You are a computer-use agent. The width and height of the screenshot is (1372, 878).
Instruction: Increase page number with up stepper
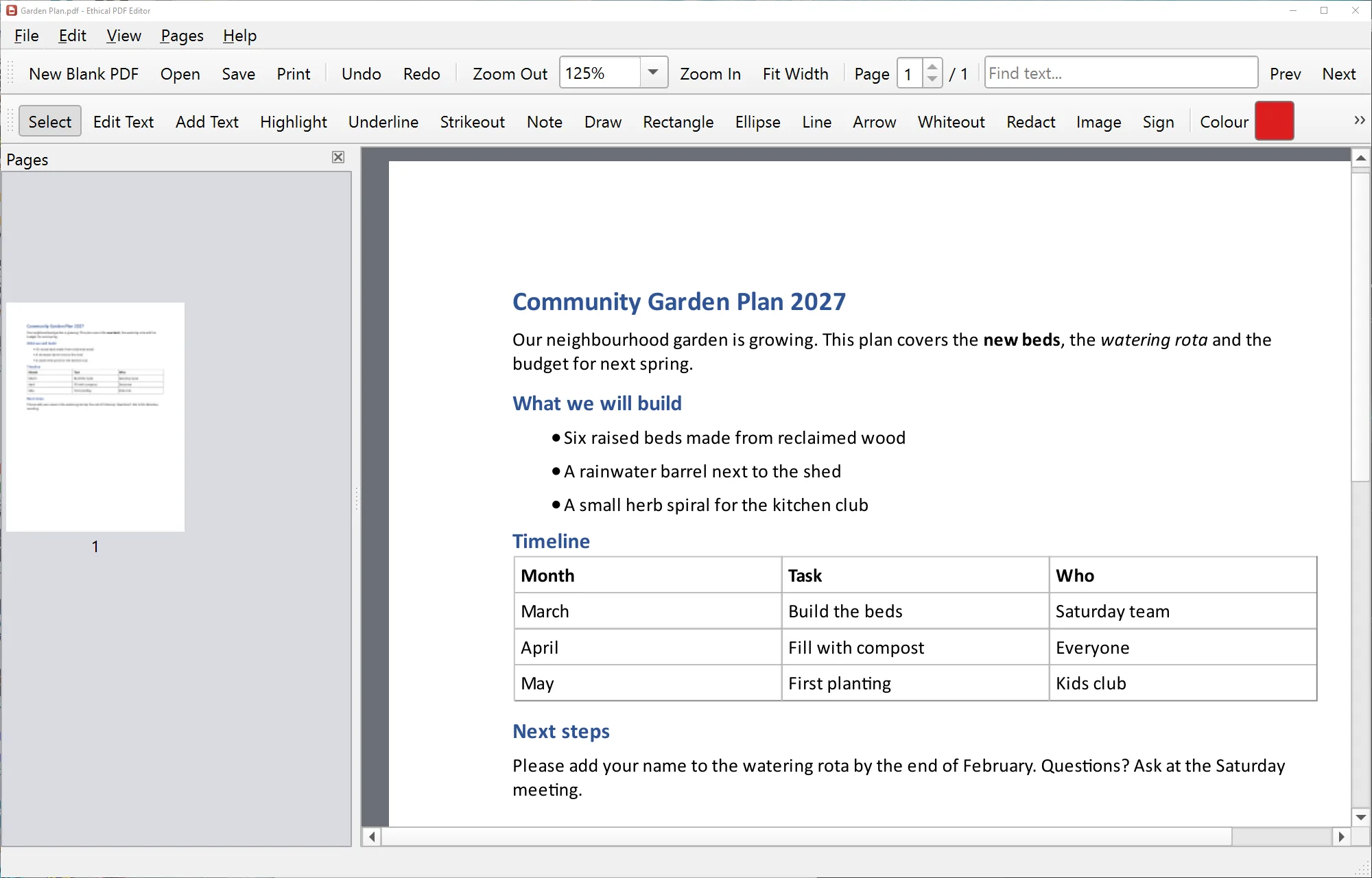[932, 67]
